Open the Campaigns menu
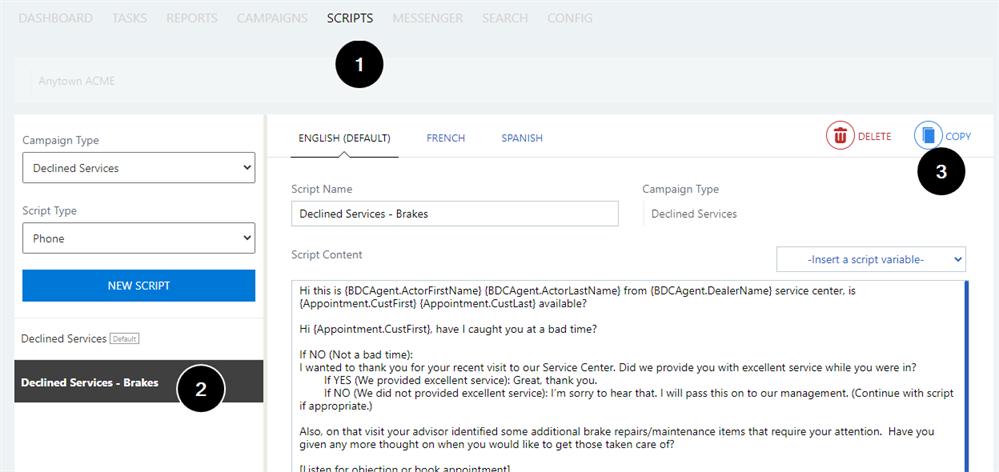999x472 pixels. click(272, 18)
